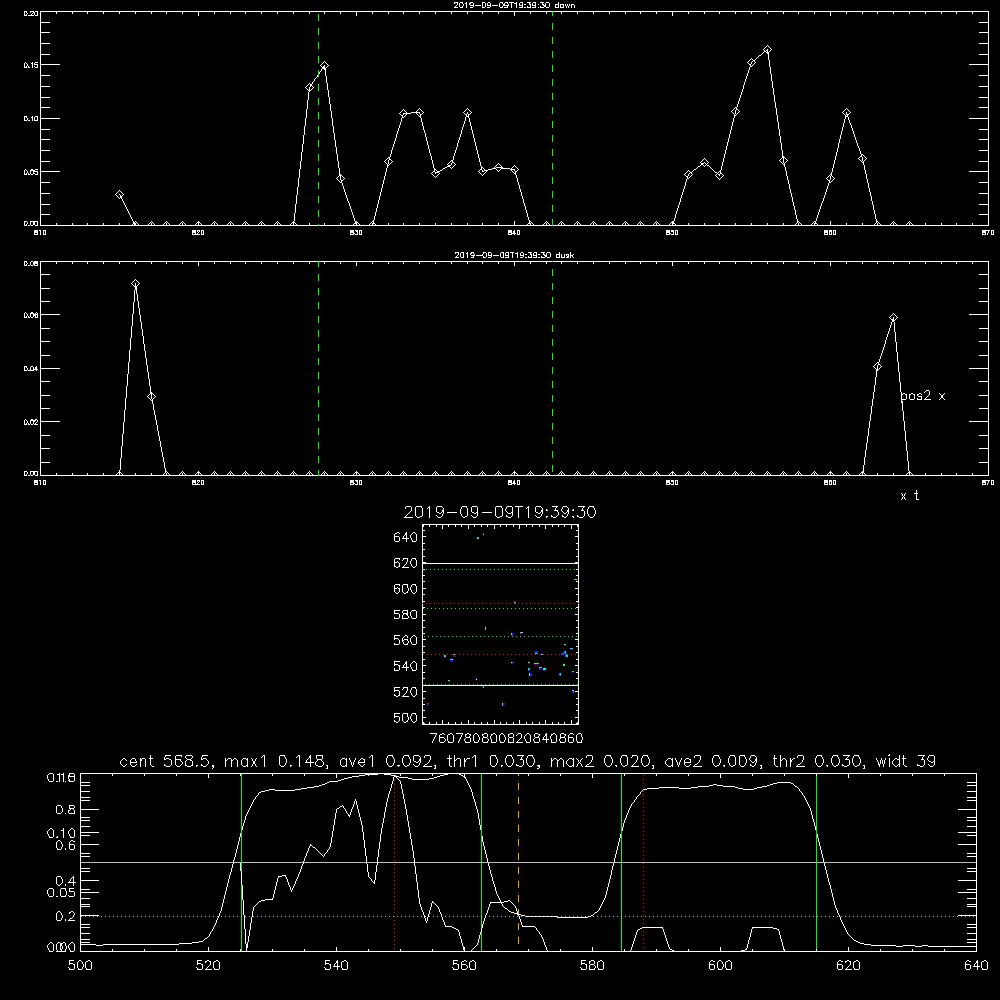Click the '0.8' y-axis label of bottom plot
The image size is (1000, 1000).
pyautogui.click(x=66, y=810)
